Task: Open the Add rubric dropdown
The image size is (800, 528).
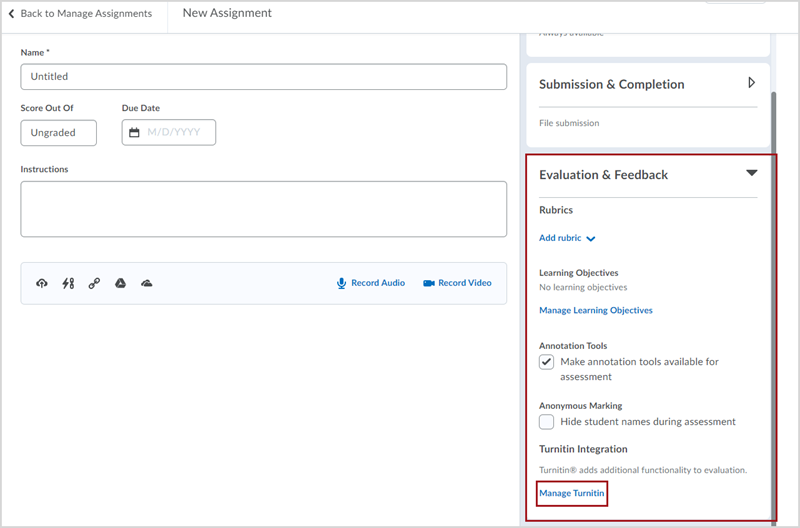Action: 567,238
